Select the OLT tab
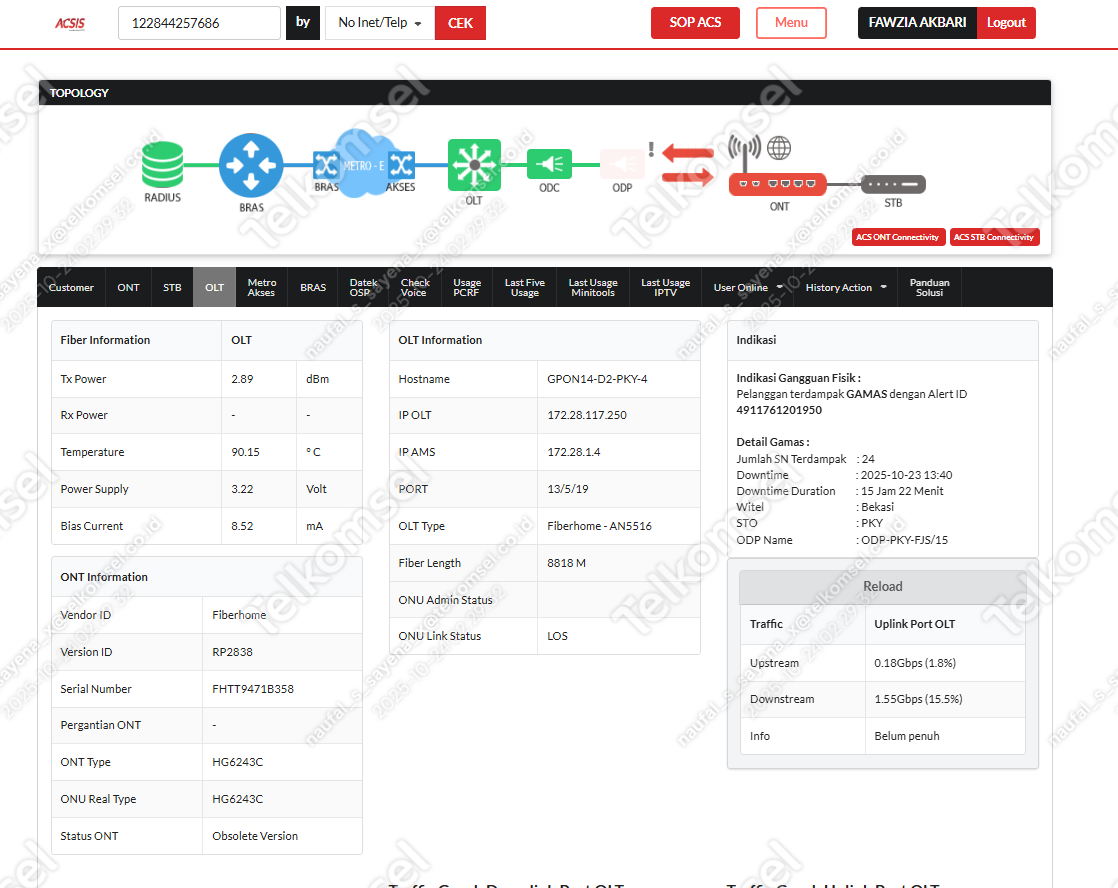 coord(215,287)
